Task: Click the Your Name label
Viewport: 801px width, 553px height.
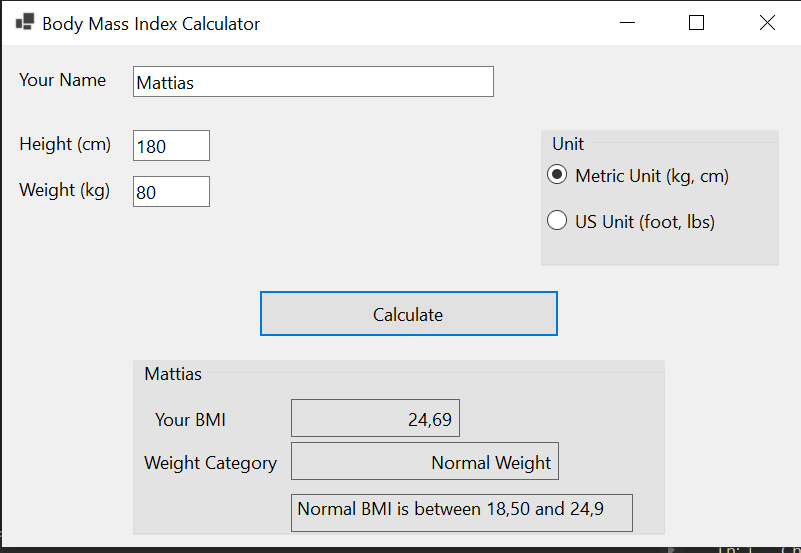Action: coord(62,80)
